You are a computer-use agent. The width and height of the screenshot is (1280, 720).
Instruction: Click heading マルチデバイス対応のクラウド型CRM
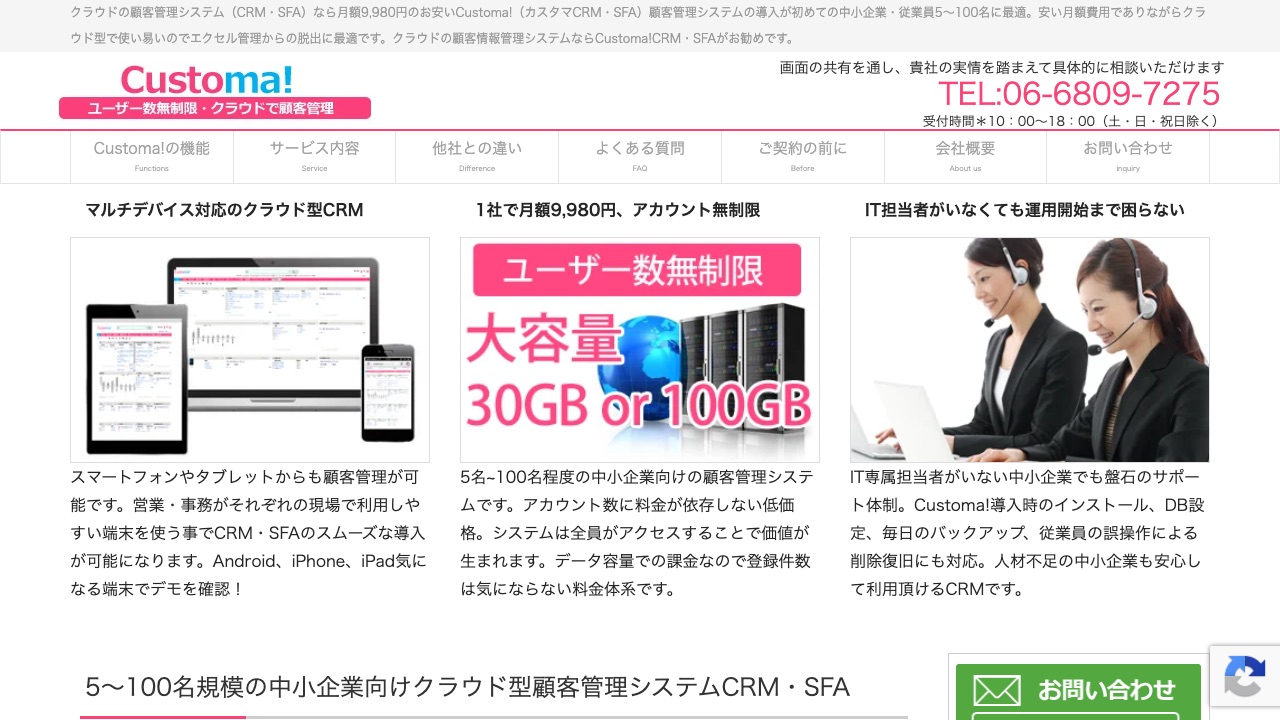[x=224, y=210]
